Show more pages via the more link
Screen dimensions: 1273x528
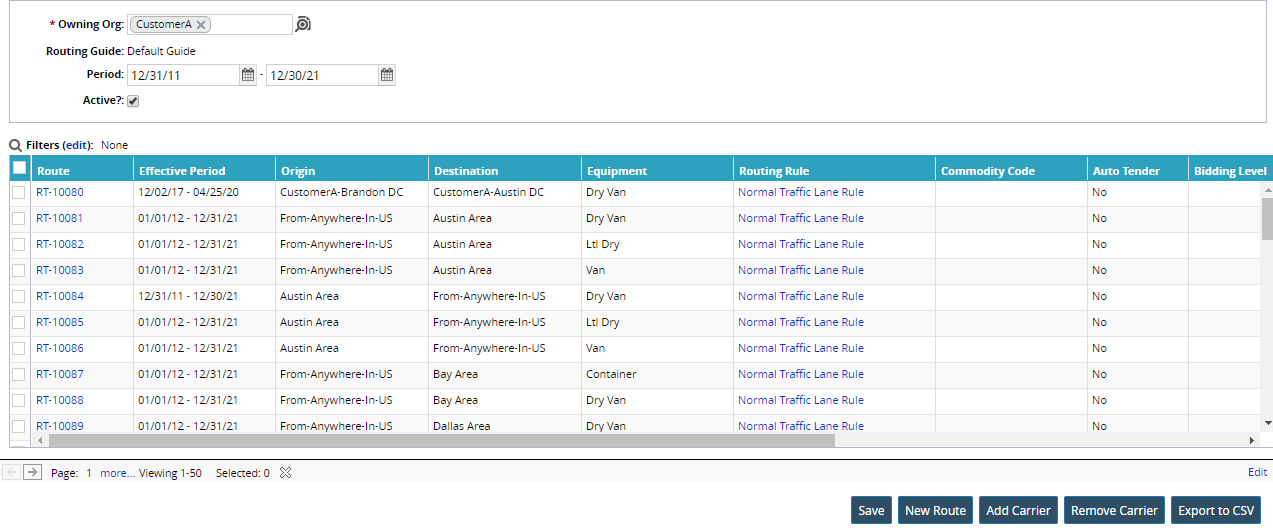117,473
